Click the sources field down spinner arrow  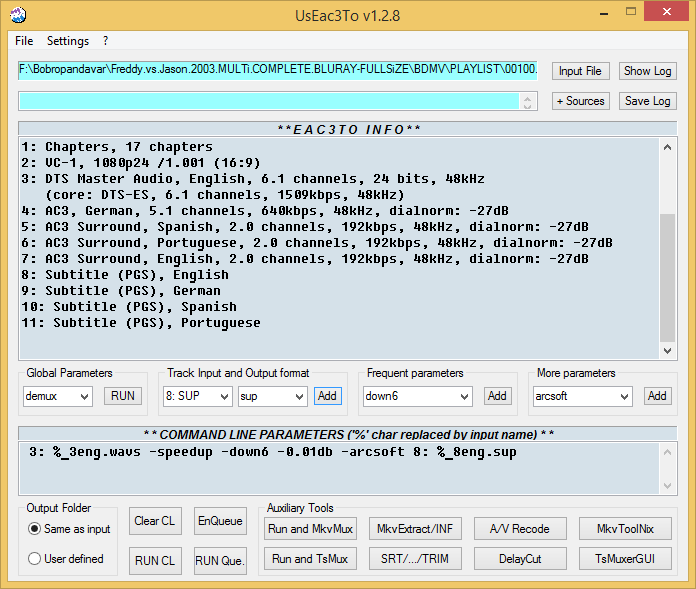527,106
